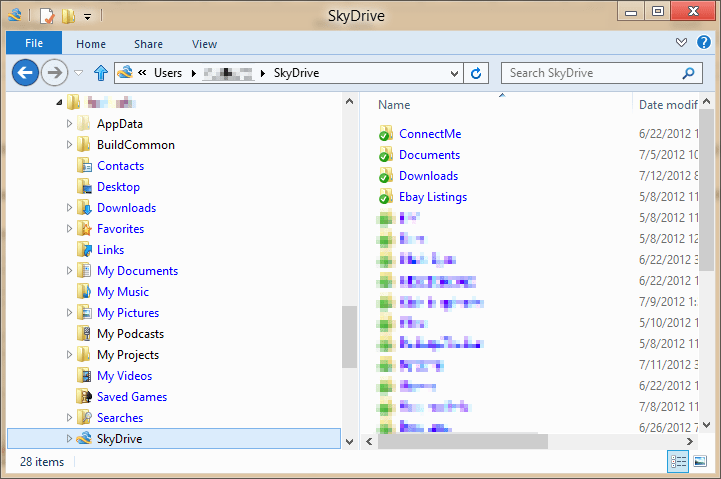Open address bar history dropdown

coord(454,74)
